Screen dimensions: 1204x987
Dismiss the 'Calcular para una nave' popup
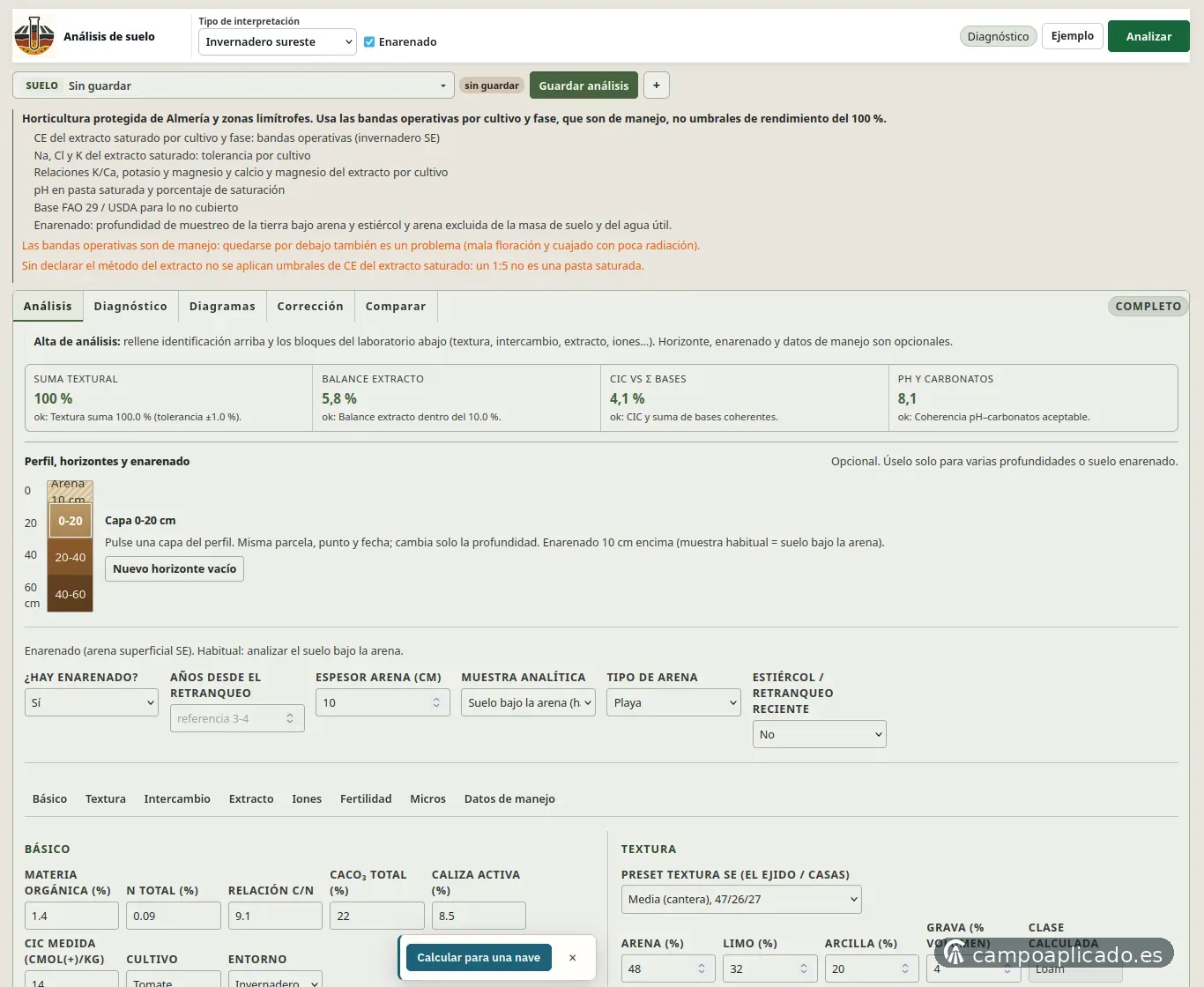coord(573,958)
